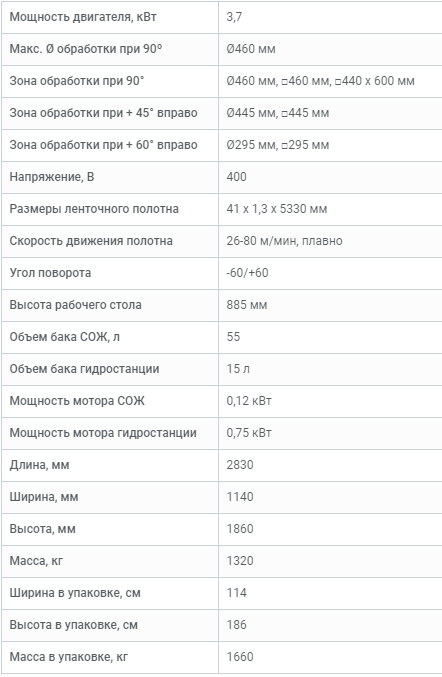Click the 'Напряжение, В' row label
Image resolution: width=442 pixels, height=677 pixels.
[x=52, y=177]
